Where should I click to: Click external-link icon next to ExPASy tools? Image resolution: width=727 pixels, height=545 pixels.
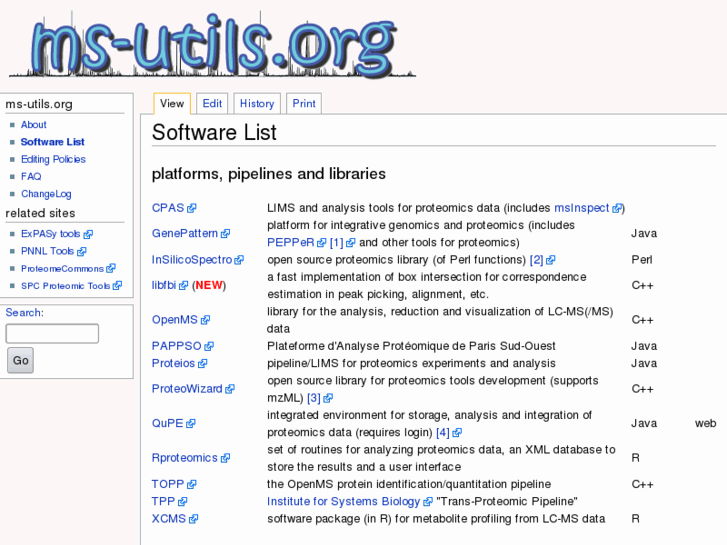[88, 234]
